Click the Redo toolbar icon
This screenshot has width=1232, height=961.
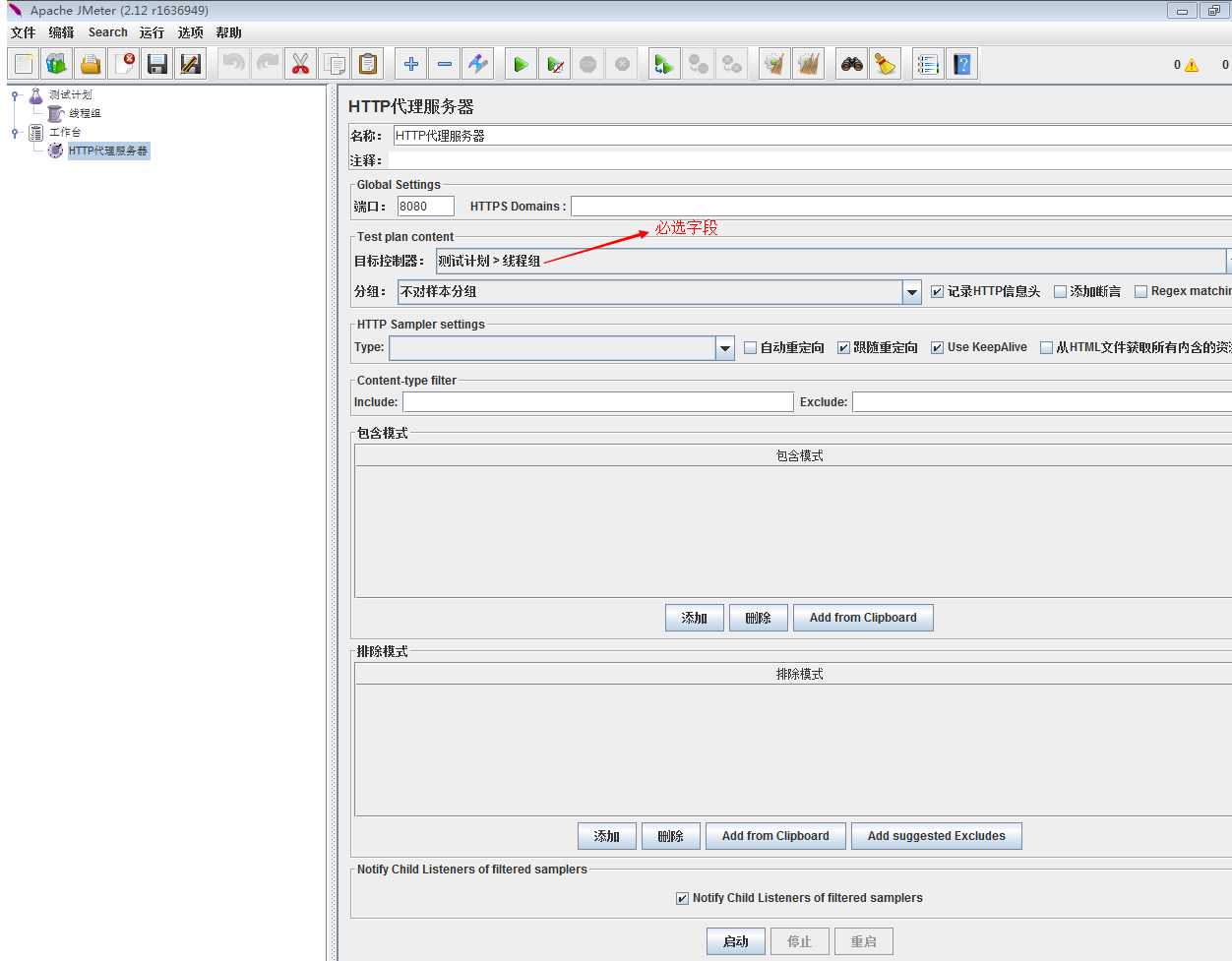pos(268,64)
